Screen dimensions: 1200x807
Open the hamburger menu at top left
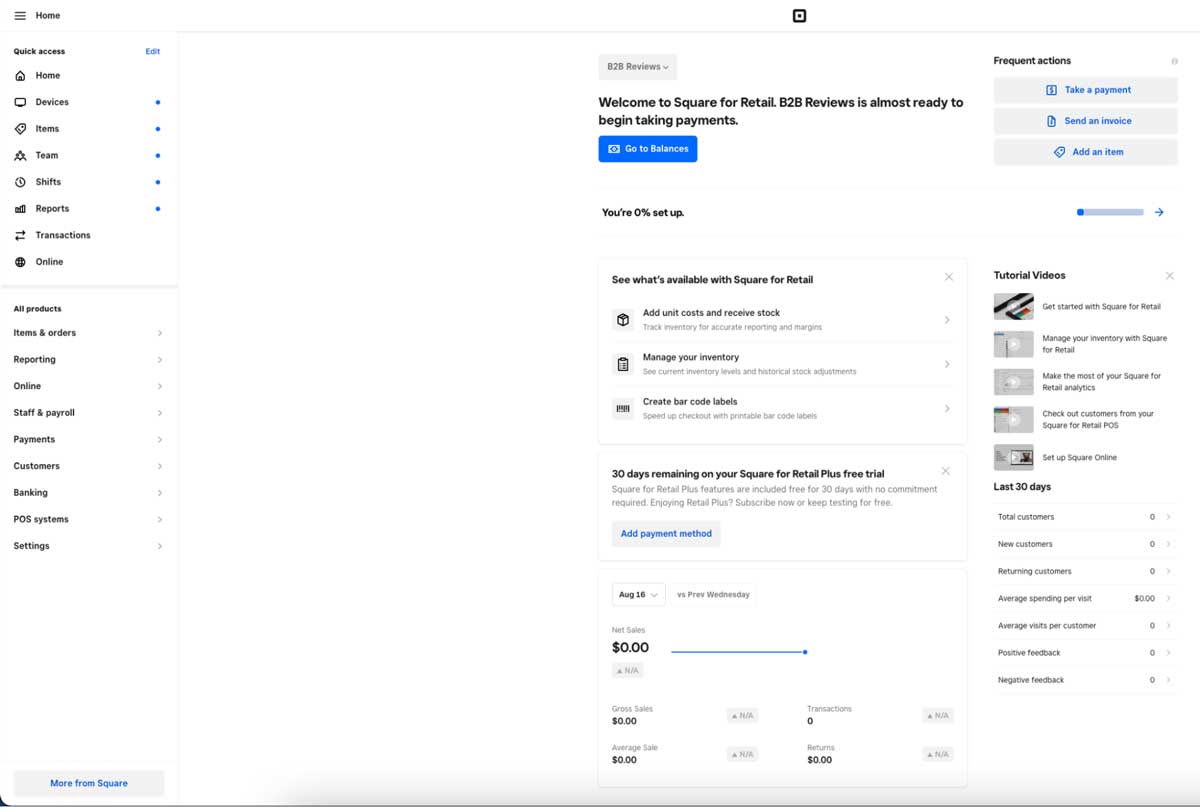tap(19, 15)
